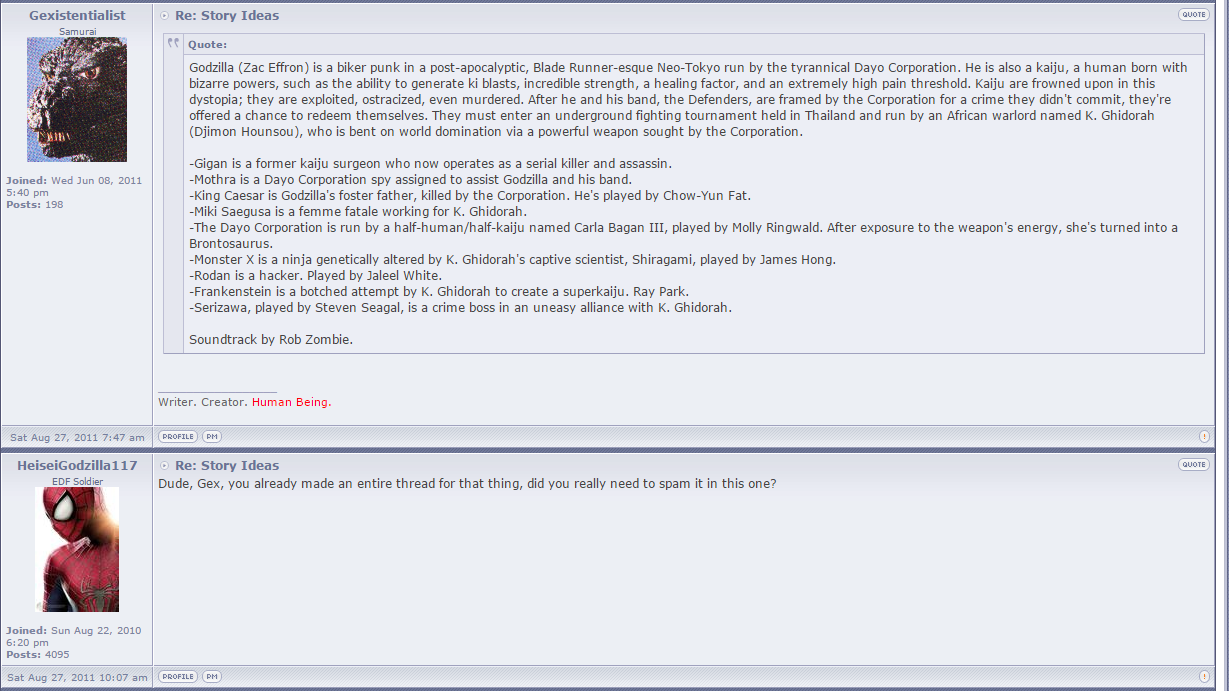Report Gexistentialist's post with the warning icon

[x=1204, y=437]
